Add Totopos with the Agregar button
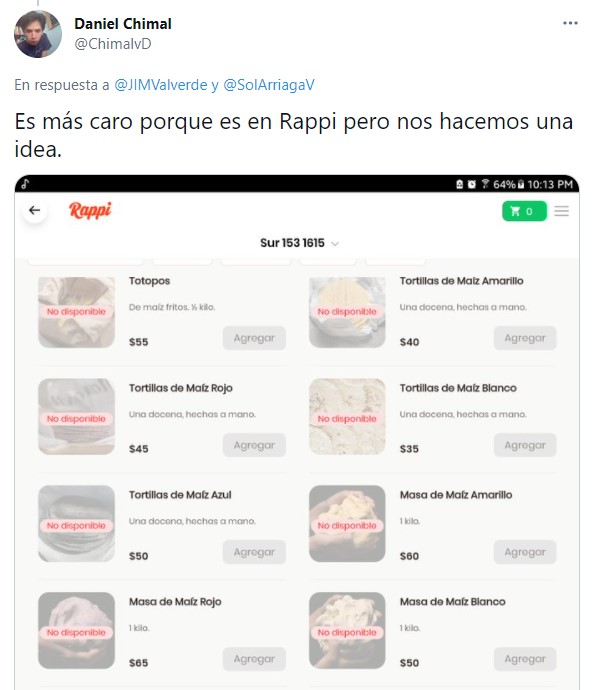The image size is (592, 690). 254,338
